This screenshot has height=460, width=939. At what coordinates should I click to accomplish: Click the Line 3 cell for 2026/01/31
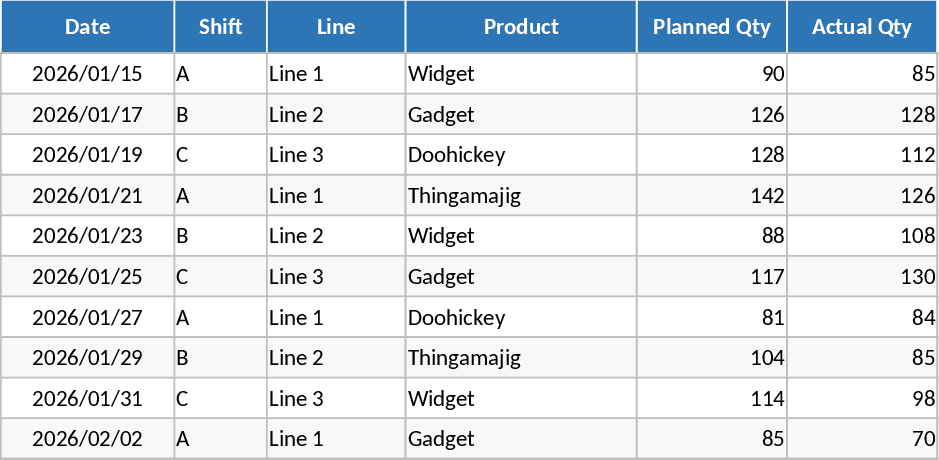[x=336, y=399]
